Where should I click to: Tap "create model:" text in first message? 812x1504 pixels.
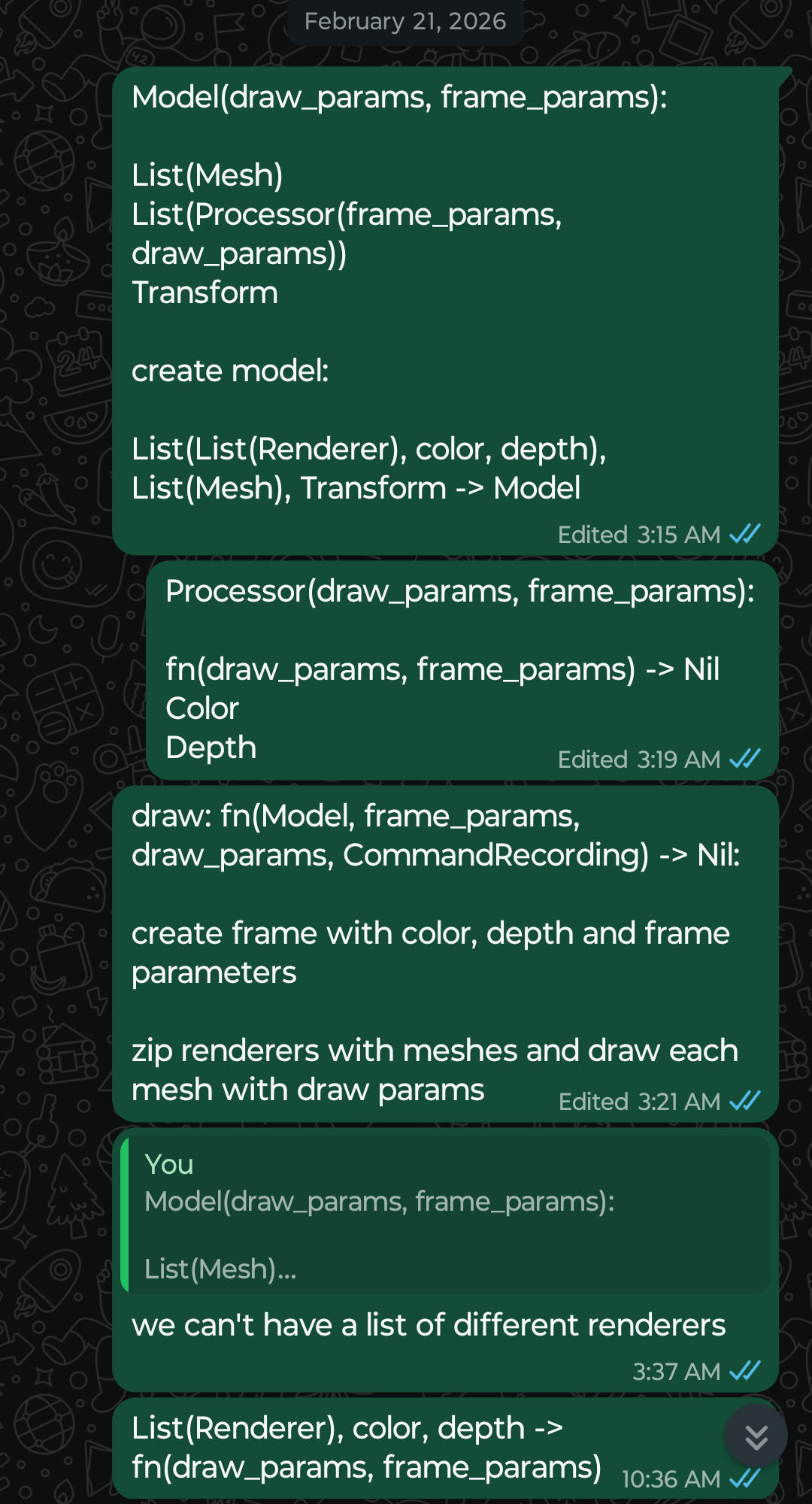(x=230, y=371)
